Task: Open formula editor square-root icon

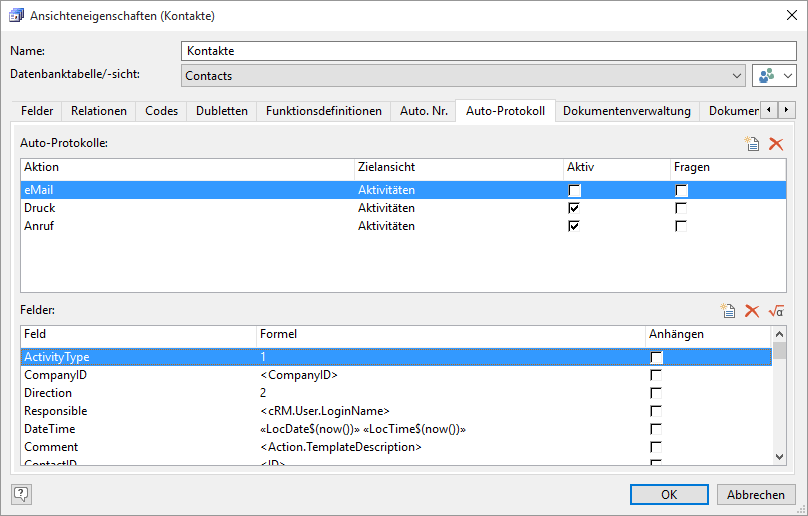Action: point(776,312)
